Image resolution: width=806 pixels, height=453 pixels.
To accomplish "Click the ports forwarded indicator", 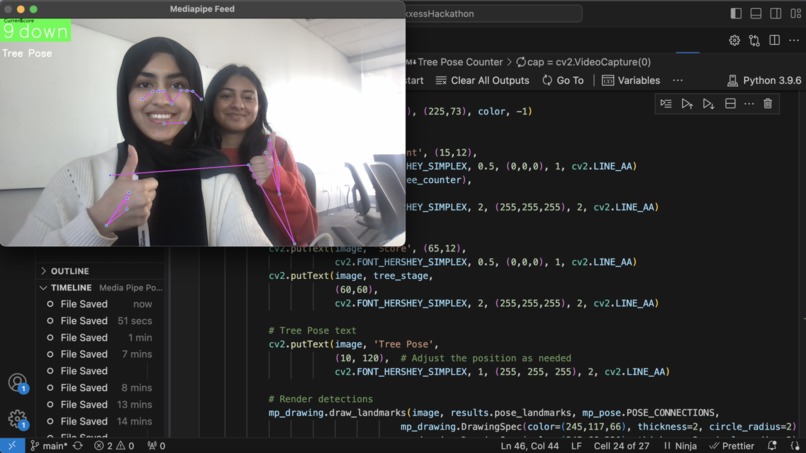I will coord(156,446).
